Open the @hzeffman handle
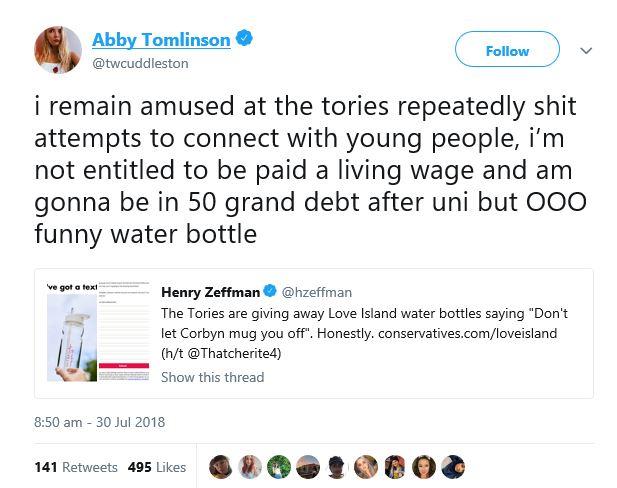 [317, 292]
